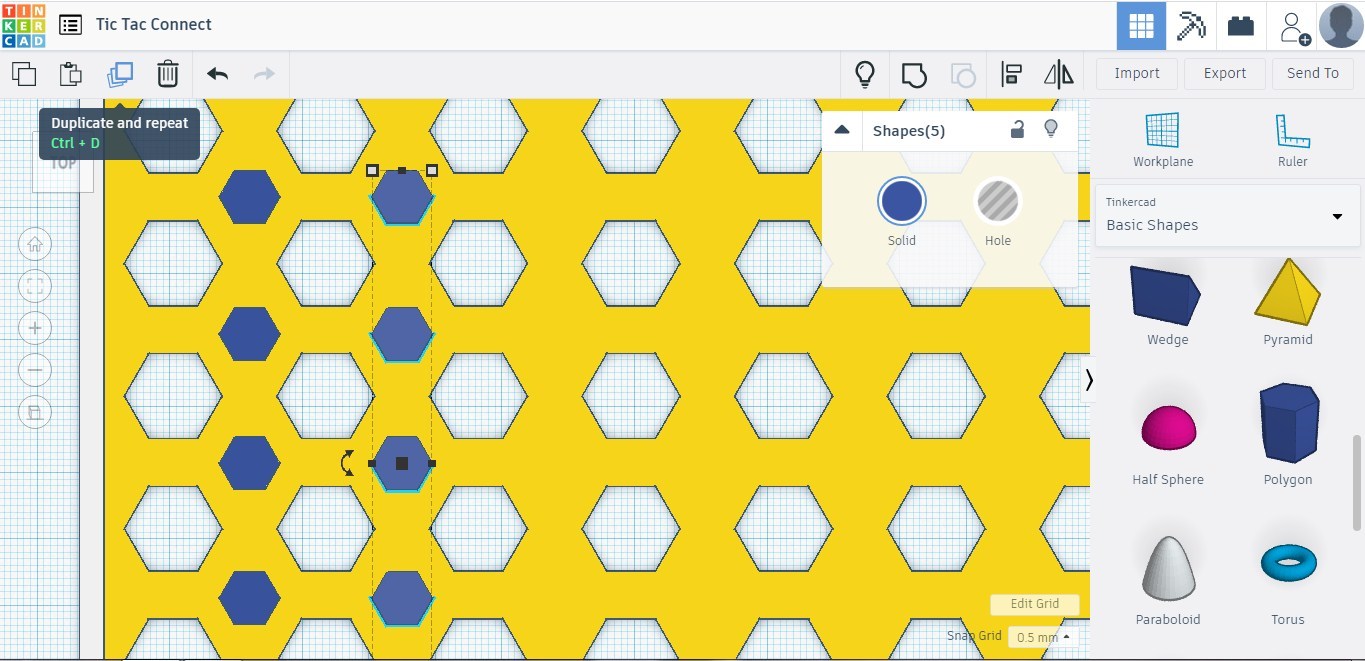Collapse the Shapes(5) inspector panel
Viewport: 1365px width, 661px height.
pyautogui.click(x=841, y=129)
